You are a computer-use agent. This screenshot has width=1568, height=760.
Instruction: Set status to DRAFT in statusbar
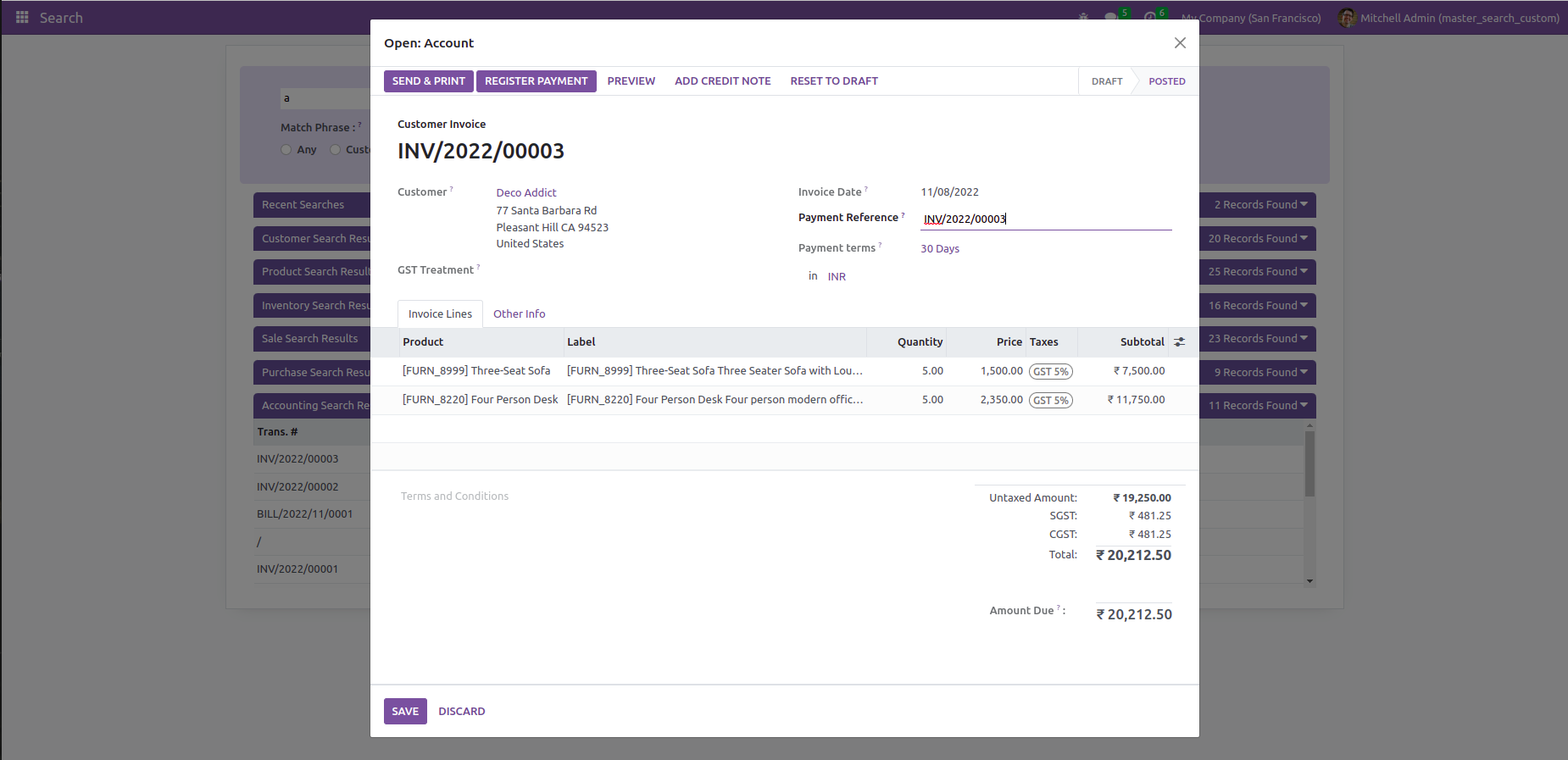pyautogui.click(x=1107, y=81)
